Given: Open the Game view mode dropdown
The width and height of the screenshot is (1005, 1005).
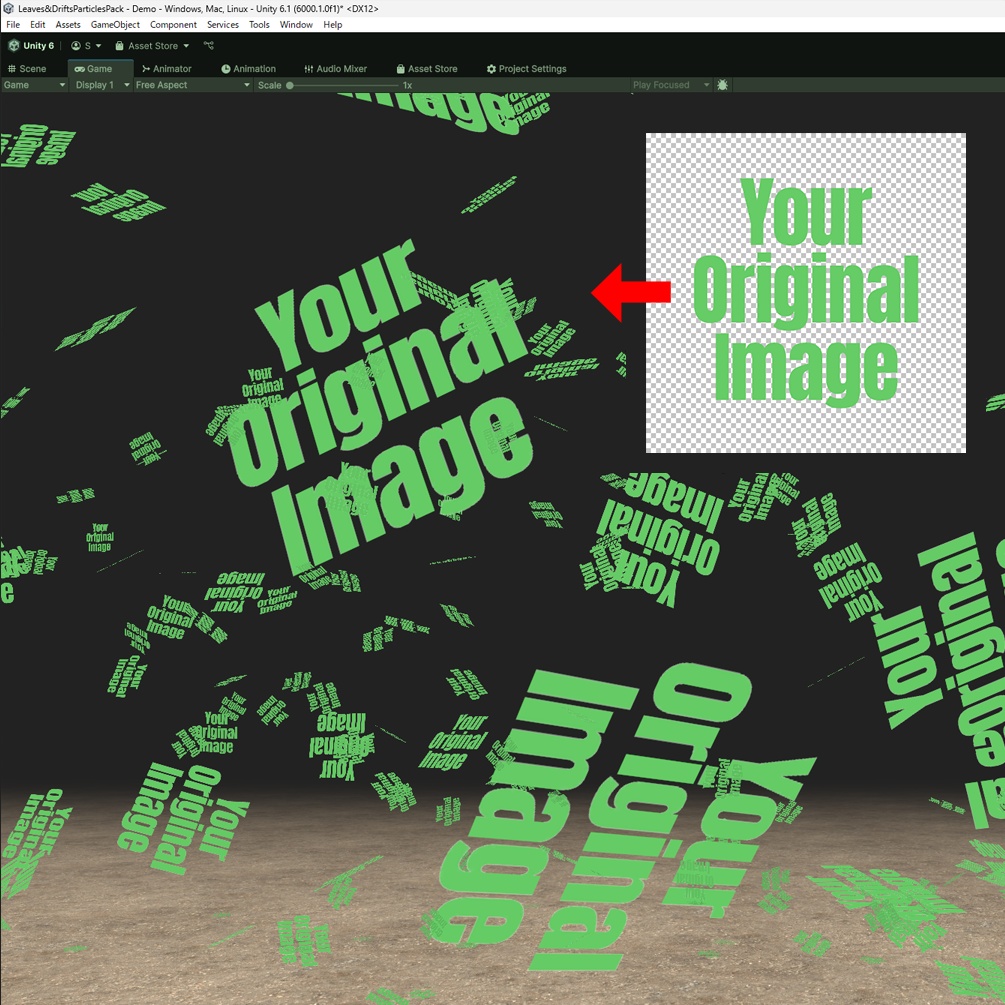Looking at the screenshot, I should pyautogui.click(x=34, y=85).
